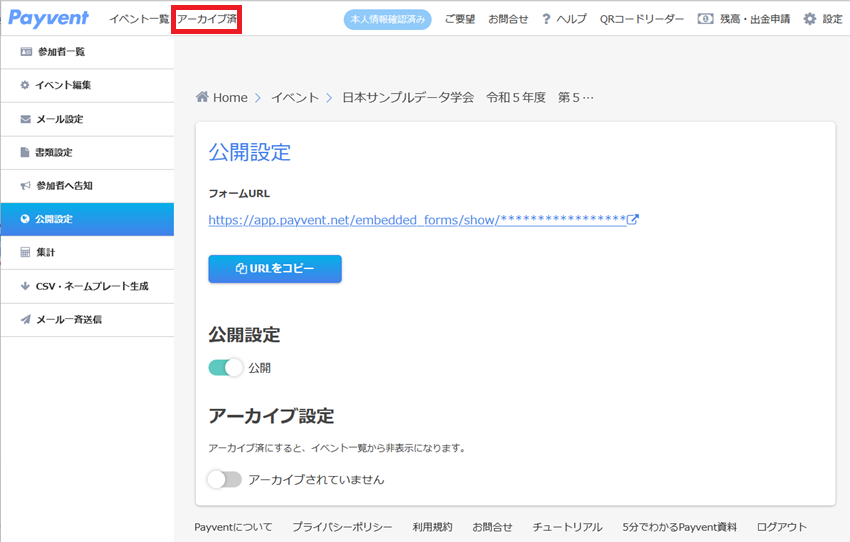This screenshot has height=542, width=850.
Task: Open form URL via external link icon
Action: [633, 220]
